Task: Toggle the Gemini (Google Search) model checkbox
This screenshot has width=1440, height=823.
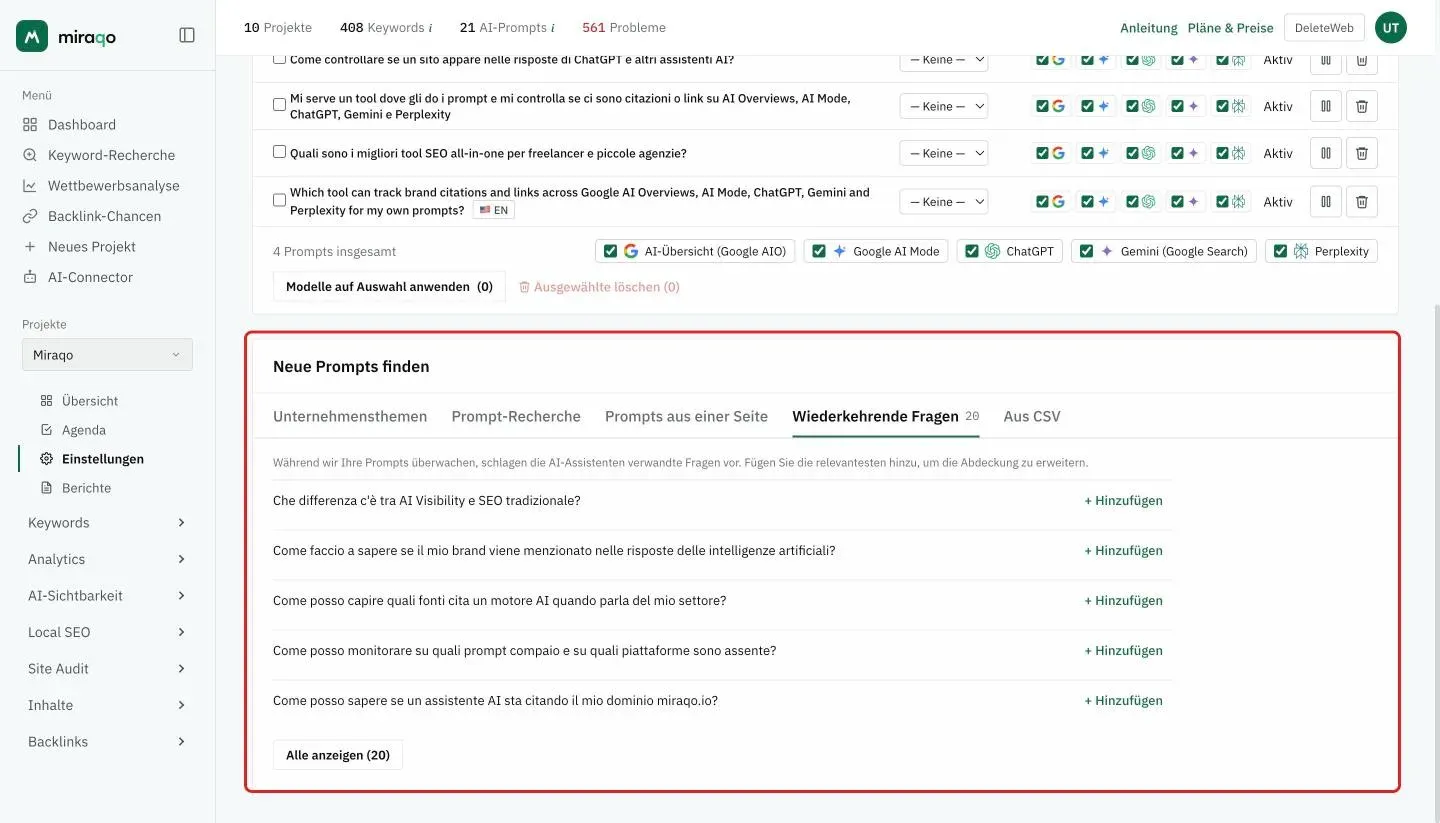Action: point(1086,251)
